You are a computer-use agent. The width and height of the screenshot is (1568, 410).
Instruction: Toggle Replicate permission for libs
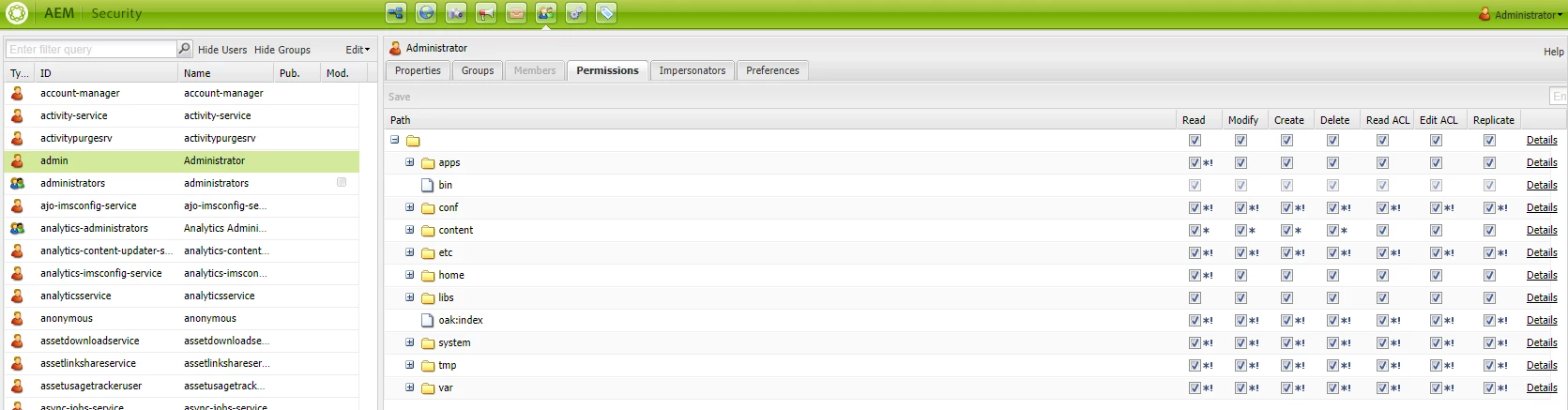pyautogui.click(x=1489, y=297)
